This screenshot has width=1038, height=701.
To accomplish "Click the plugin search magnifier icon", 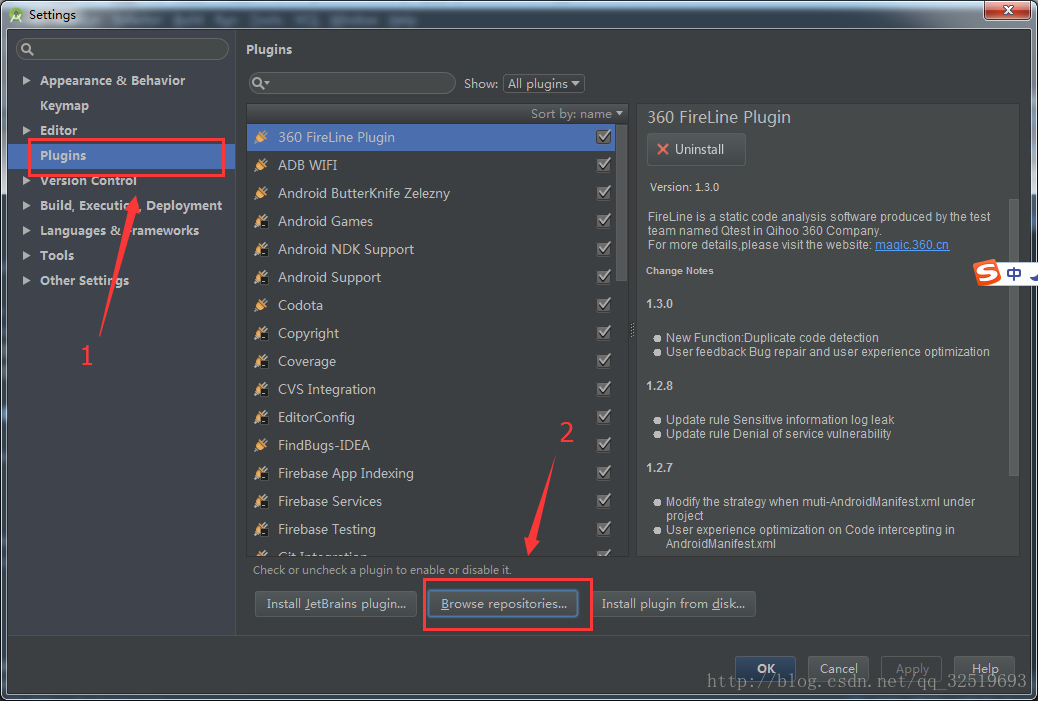I will click(260, 83).
